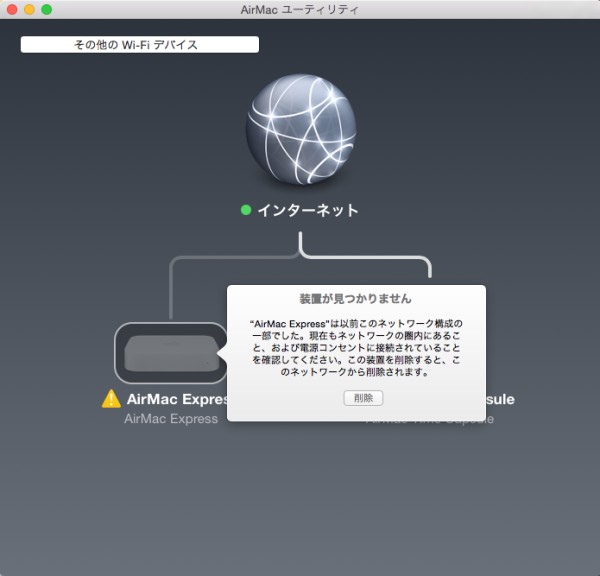Click the green Internet status dot

246,210
